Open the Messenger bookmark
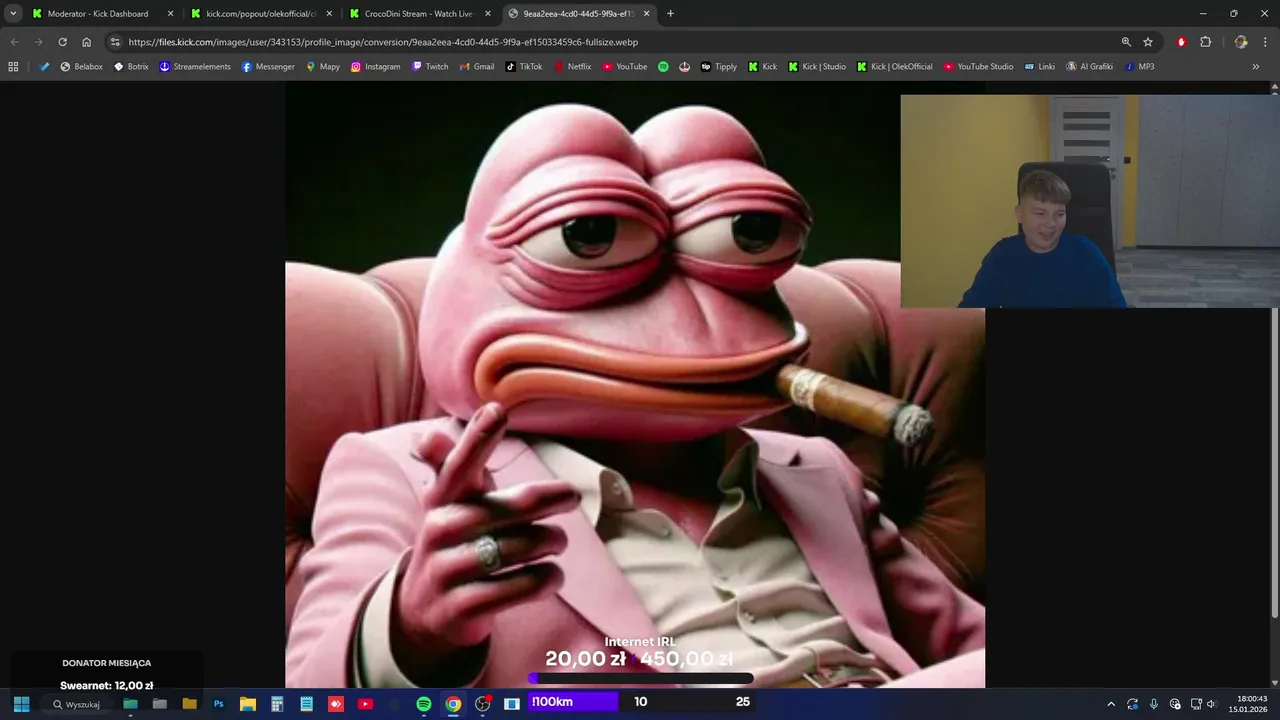Viewport: 1280px width, 720px height. point(268,67)
